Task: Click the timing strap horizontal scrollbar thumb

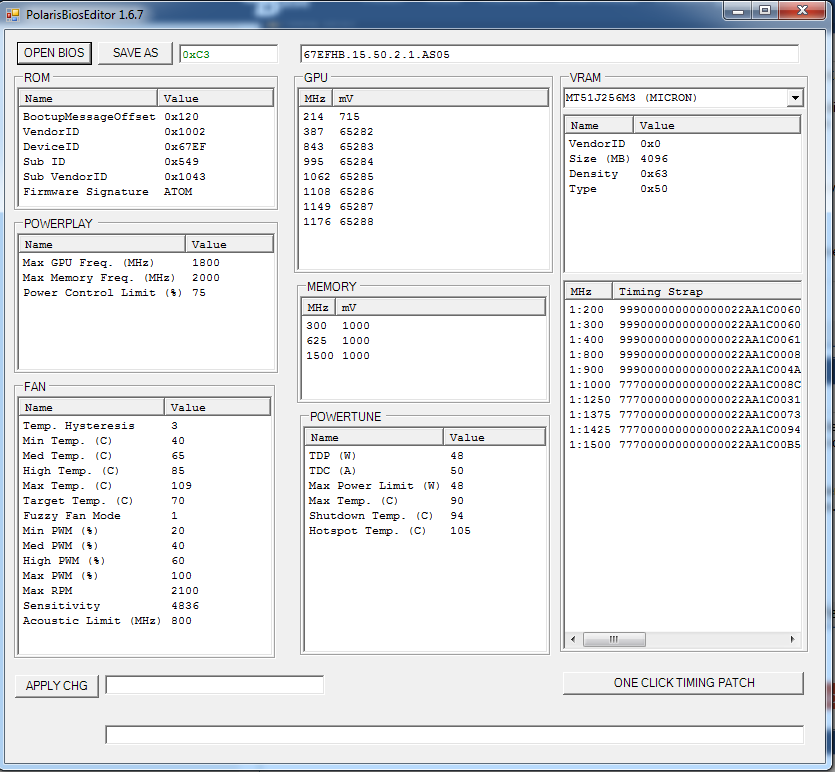Action: (x=614, y=639)
